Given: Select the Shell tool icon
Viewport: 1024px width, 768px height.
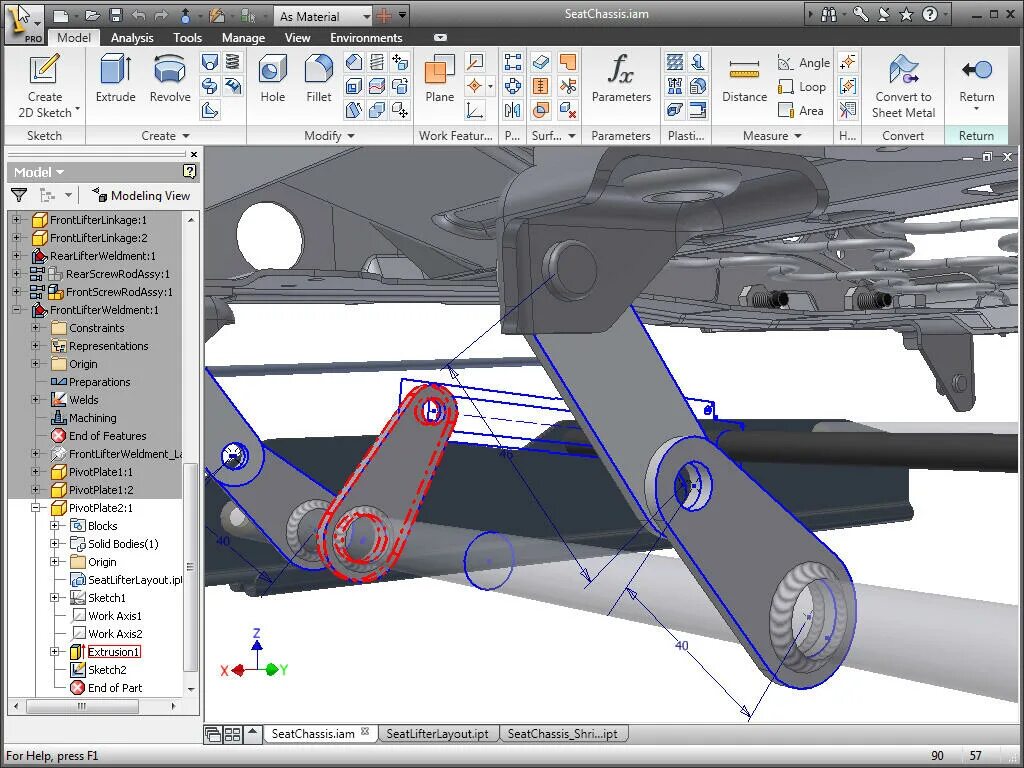Looking at the screenshot, I should (x=353, y=86).
